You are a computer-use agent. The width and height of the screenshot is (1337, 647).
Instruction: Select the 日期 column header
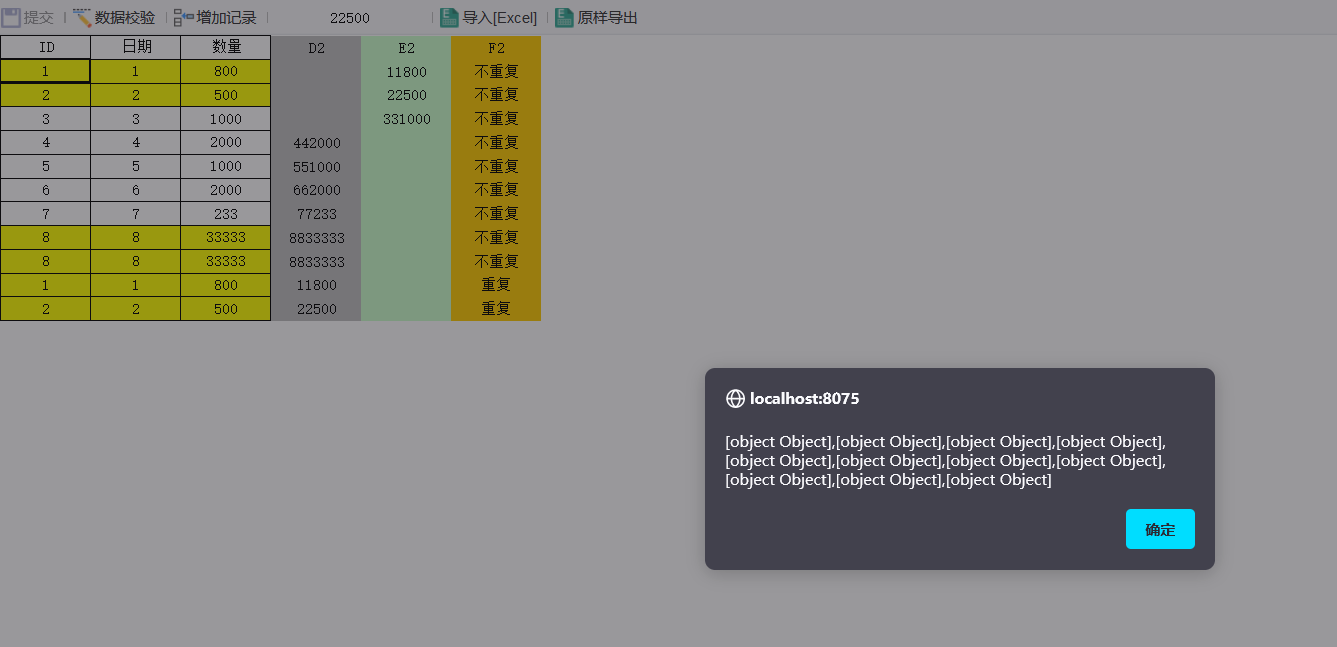pyautogui.click(x=136, y=47)
